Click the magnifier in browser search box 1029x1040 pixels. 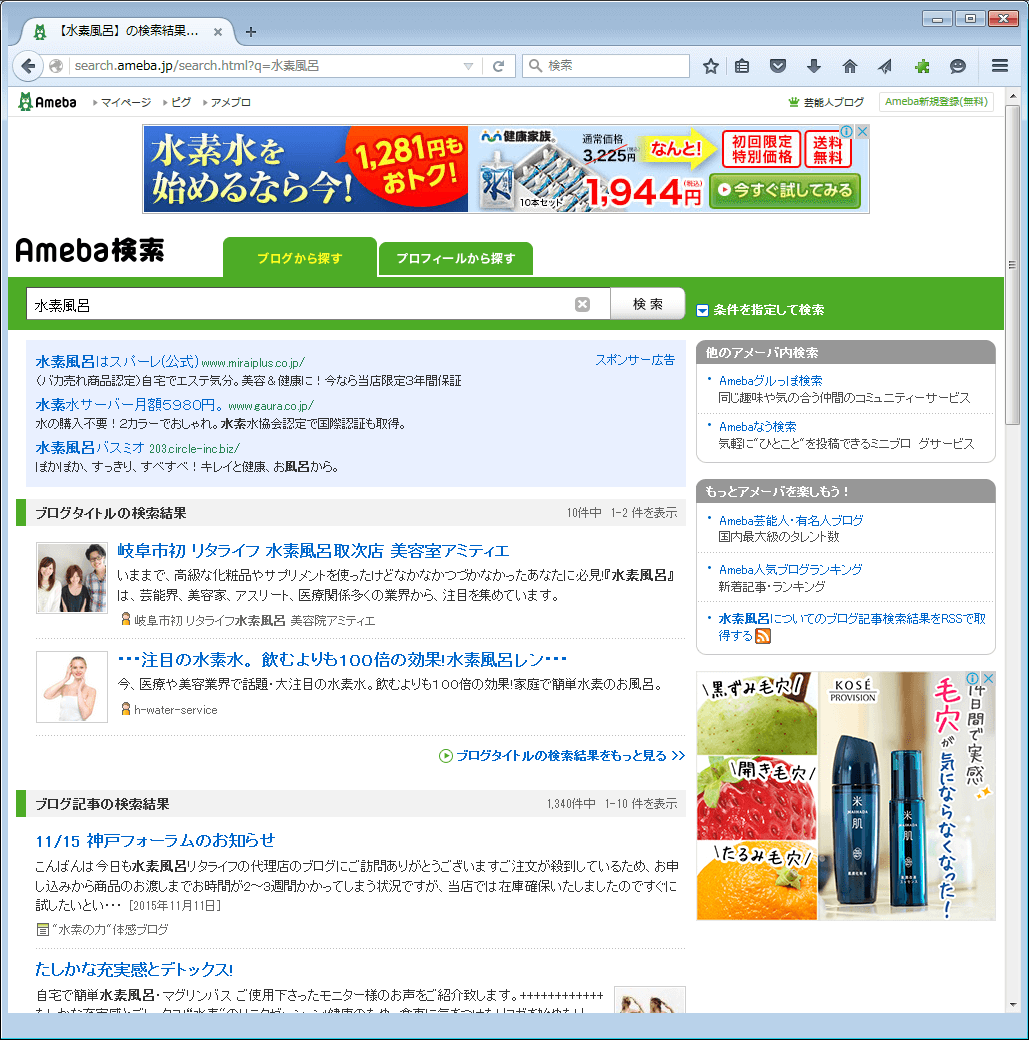[x=535, y=66]
